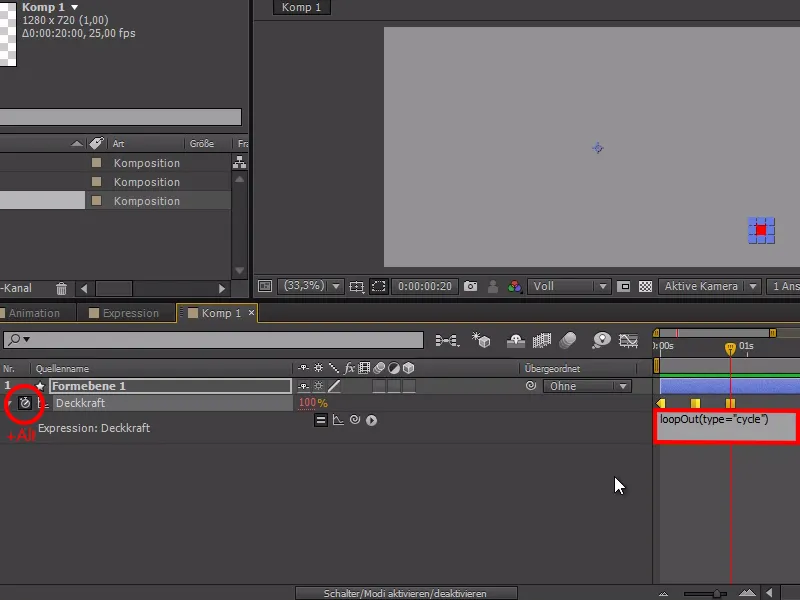Disable the expression with the equals toggle

[321, 420]
